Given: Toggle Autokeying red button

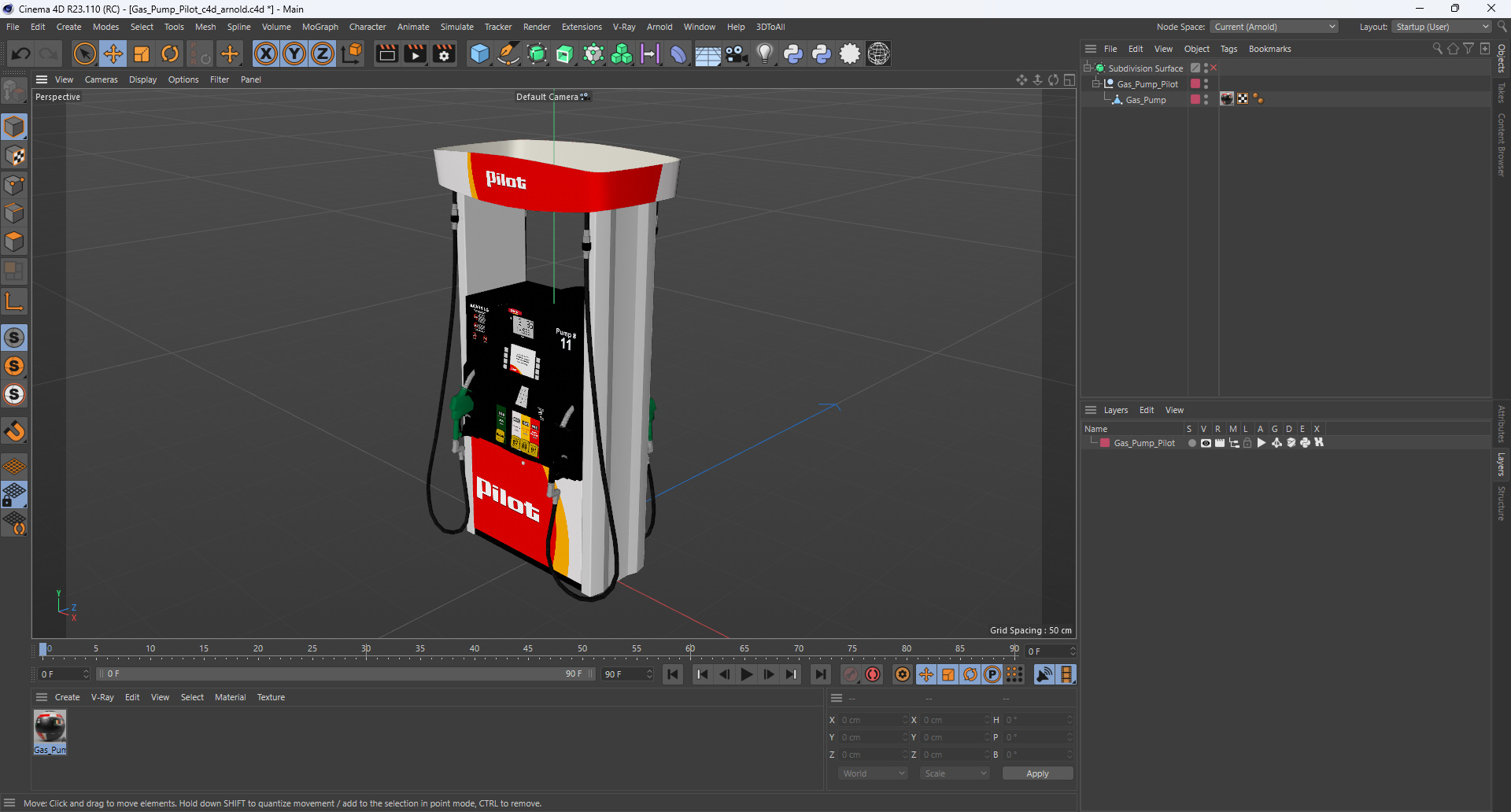Looking at the screenshot, I should click(873, 674).
